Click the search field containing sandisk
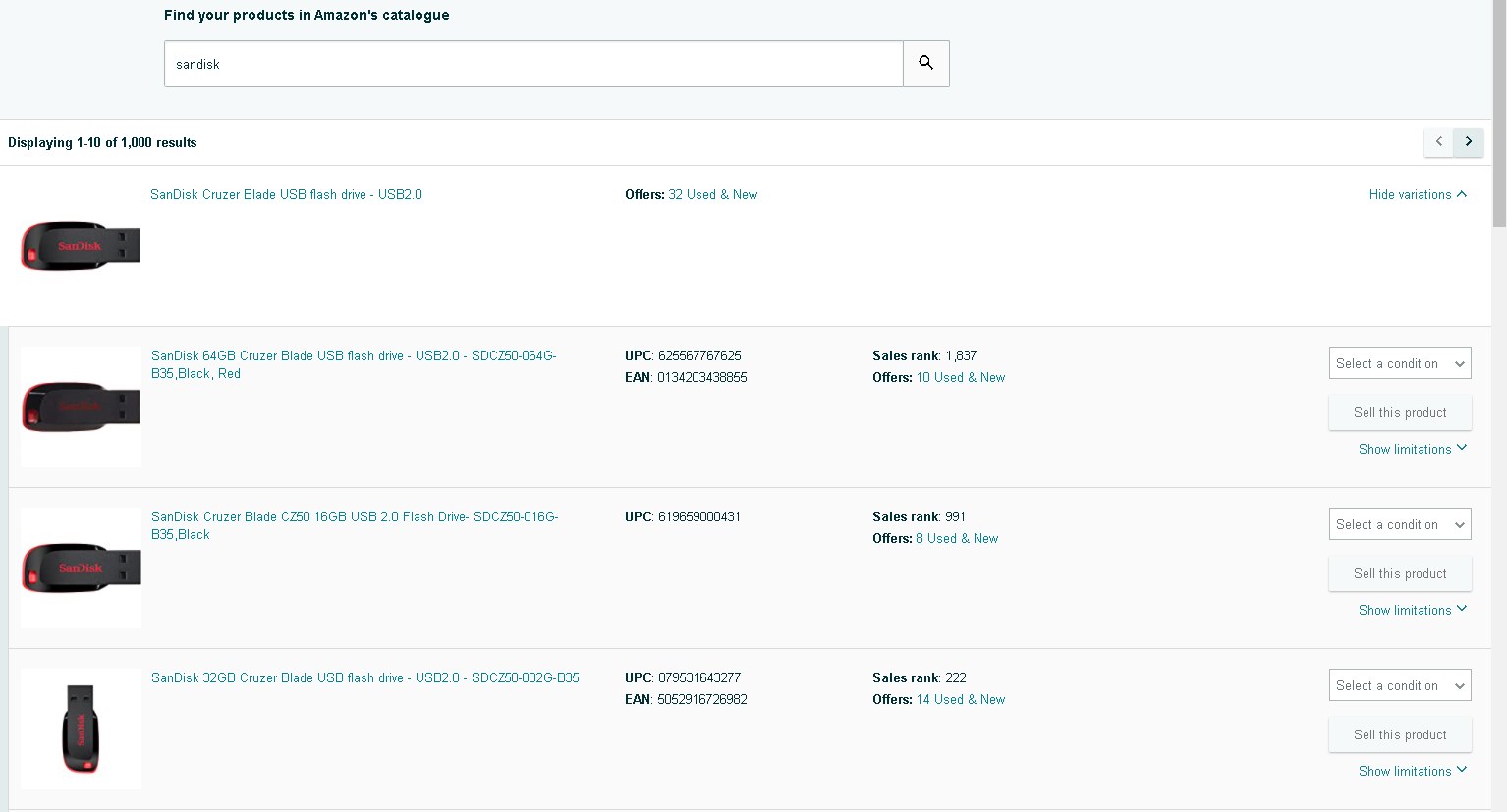 click(533, 64)
